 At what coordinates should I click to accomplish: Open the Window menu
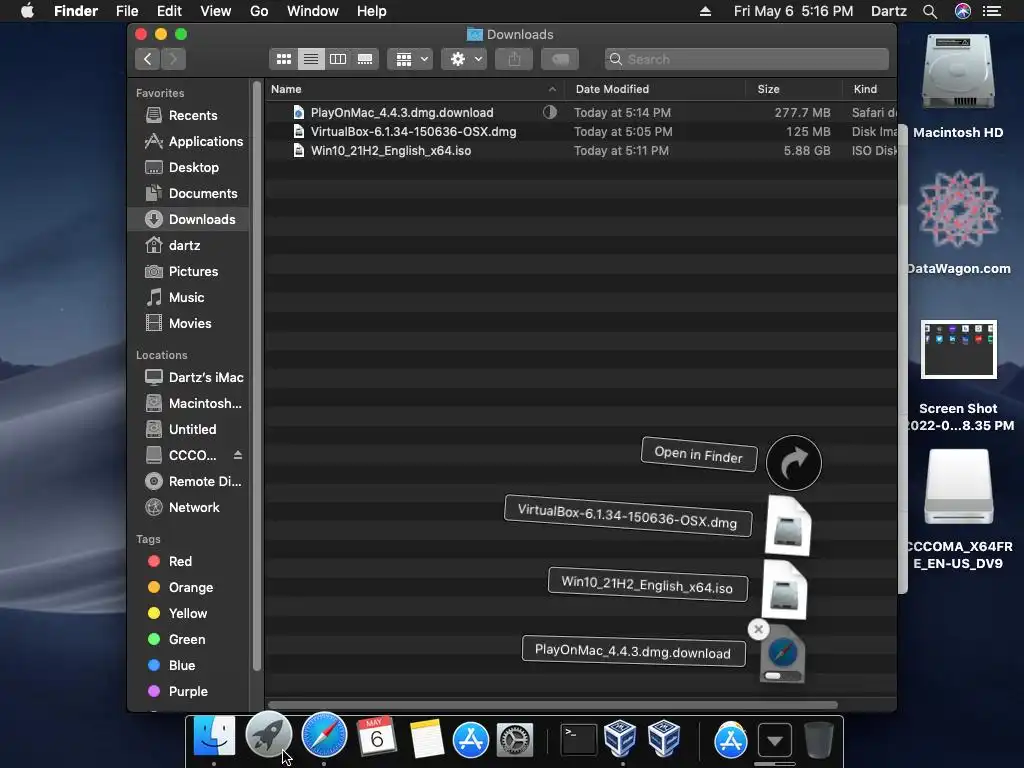point(313,11)
